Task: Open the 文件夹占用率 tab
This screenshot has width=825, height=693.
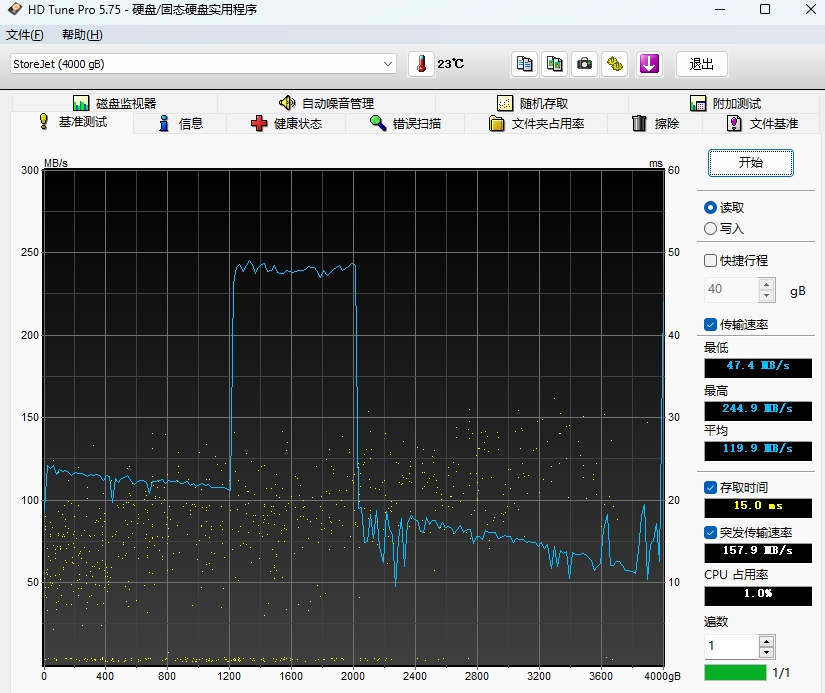Action: pyautogui.click(x=536, y=124)
